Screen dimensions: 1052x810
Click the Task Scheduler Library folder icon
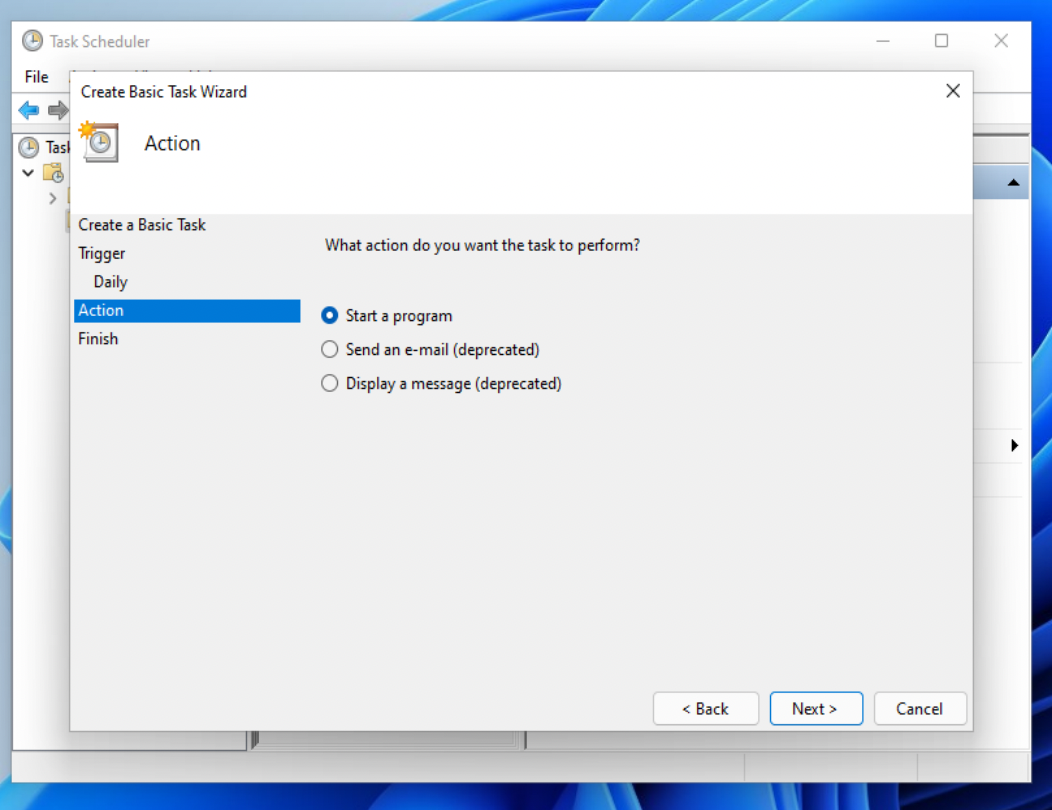pos(53,173)
